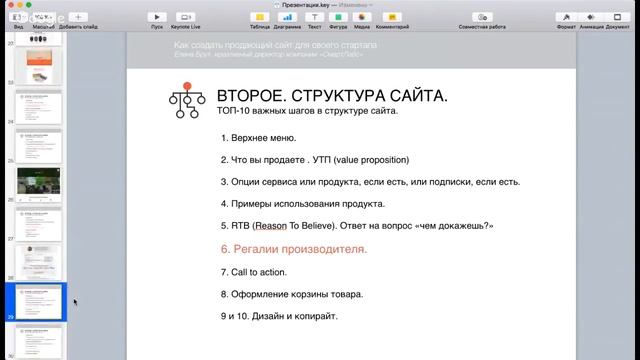Click list item 1. Верхнее меню.
Screen dimensions: 640x360
click(x=258, y=138)
